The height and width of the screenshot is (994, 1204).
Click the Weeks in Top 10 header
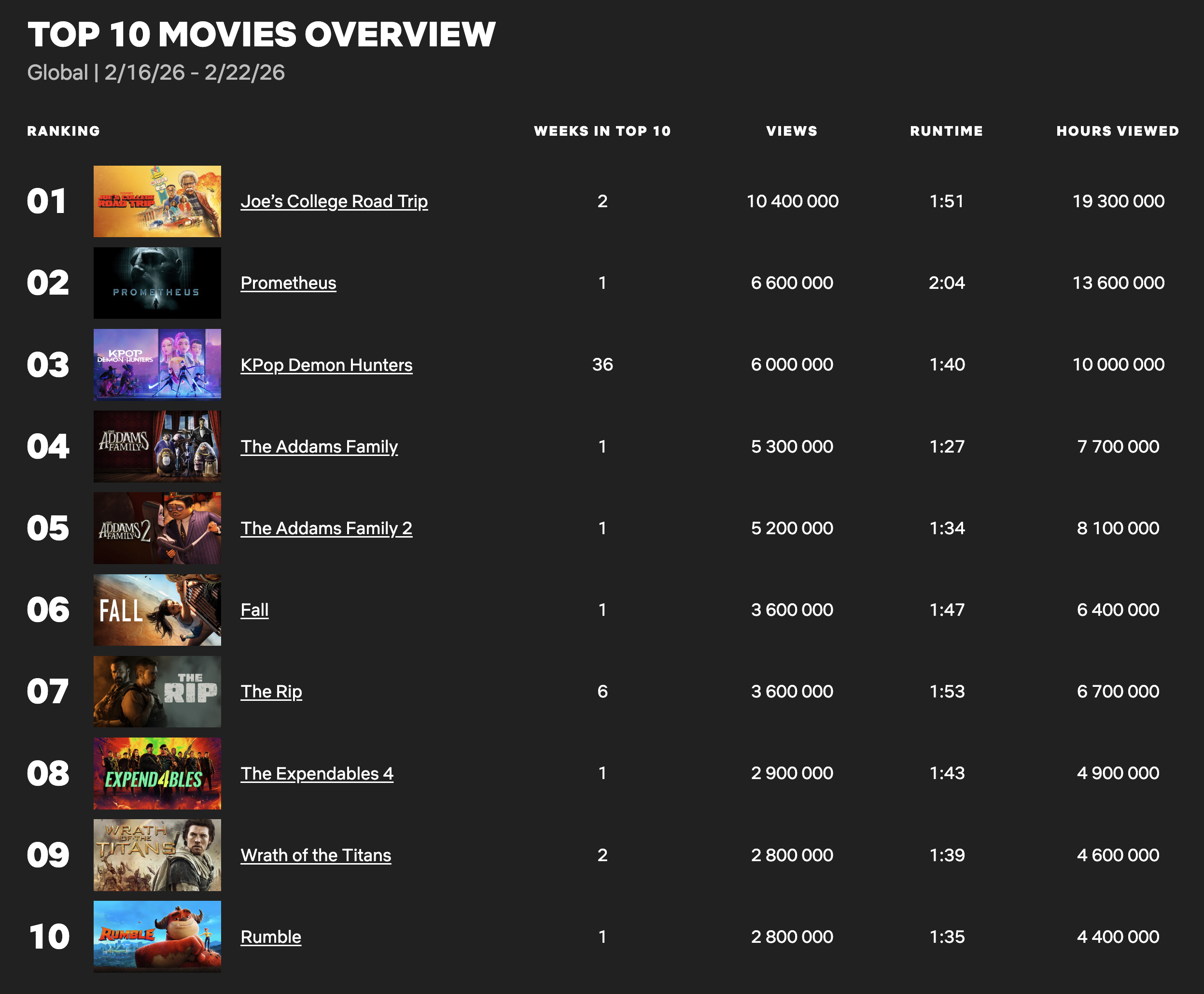pos(602,130)
